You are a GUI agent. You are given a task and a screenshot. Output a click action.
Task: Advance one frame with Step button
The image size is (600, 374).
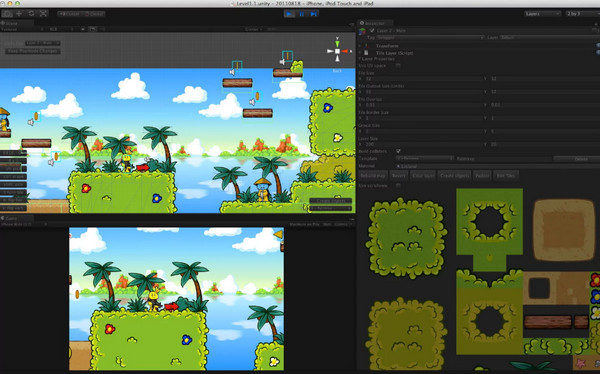tap(313, 14)
